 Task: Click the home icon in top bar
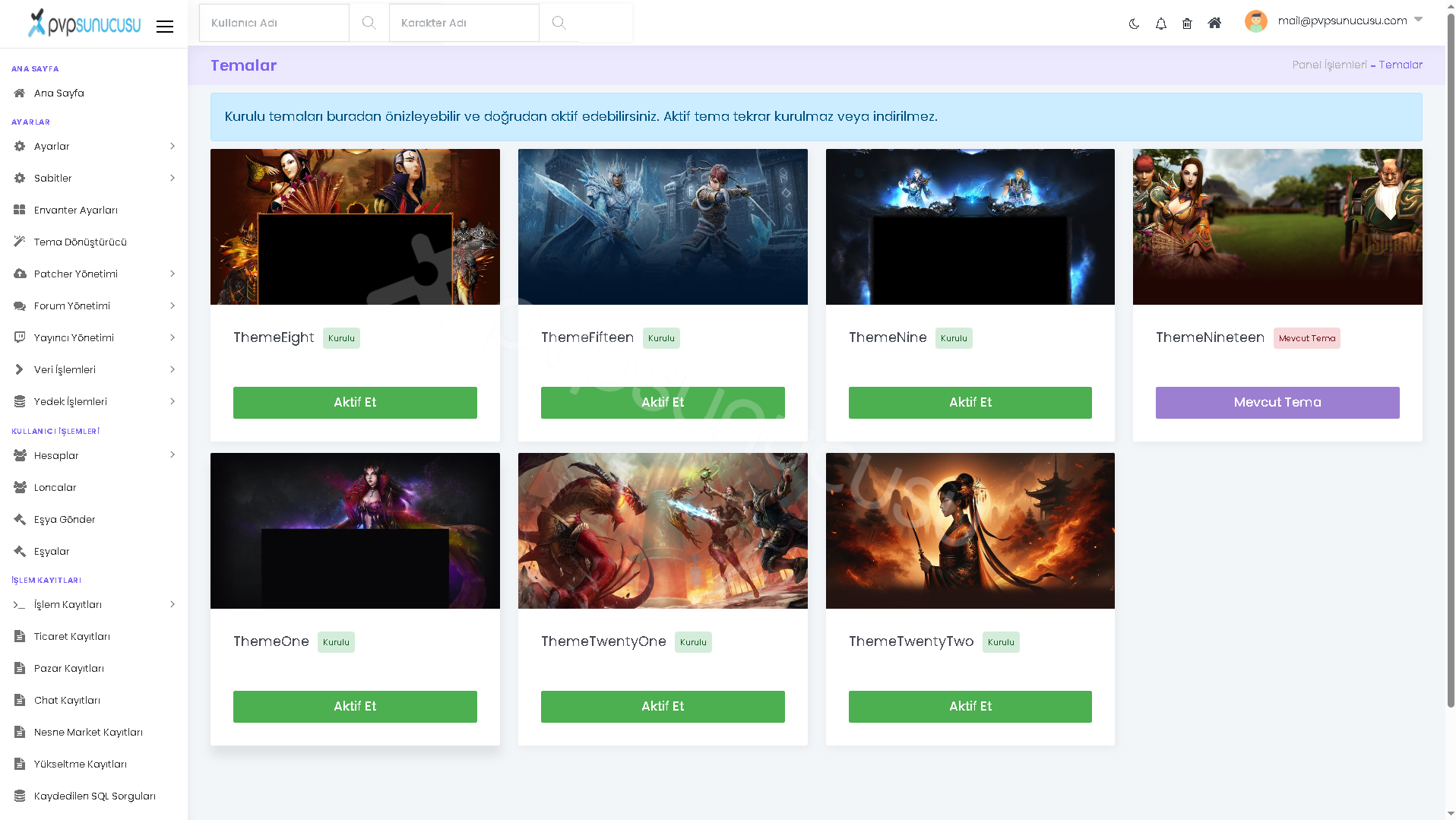(x=1214, y=23)
